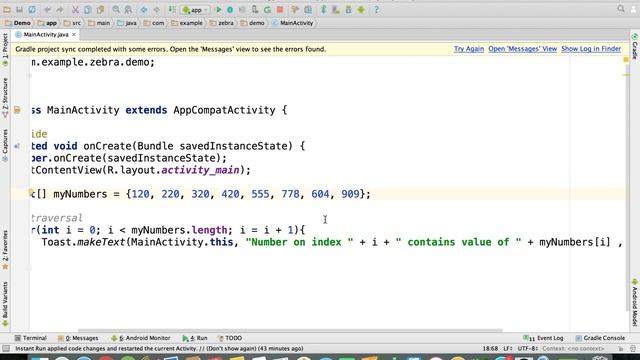Click the Make Project icon
The height and width of the screenshot is (360, 640).
click(172, 9)
